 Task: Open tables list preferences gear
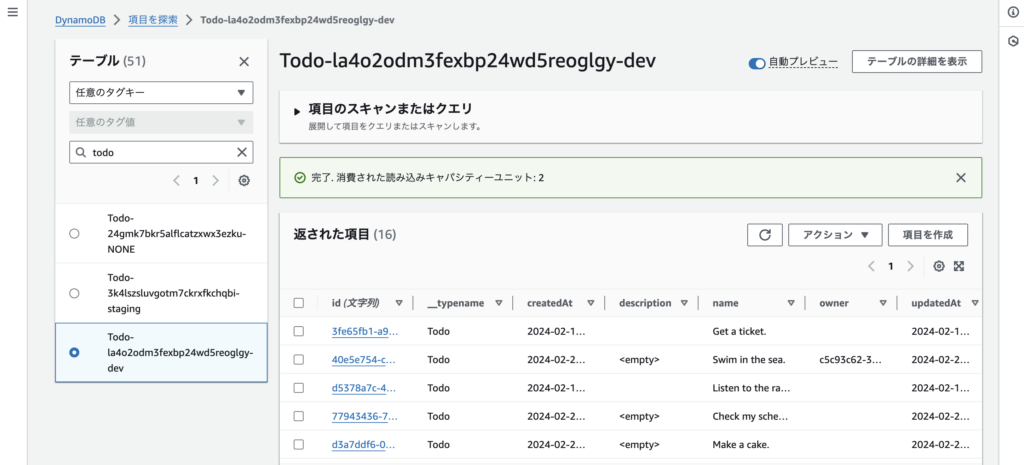[x=244, y=181]
